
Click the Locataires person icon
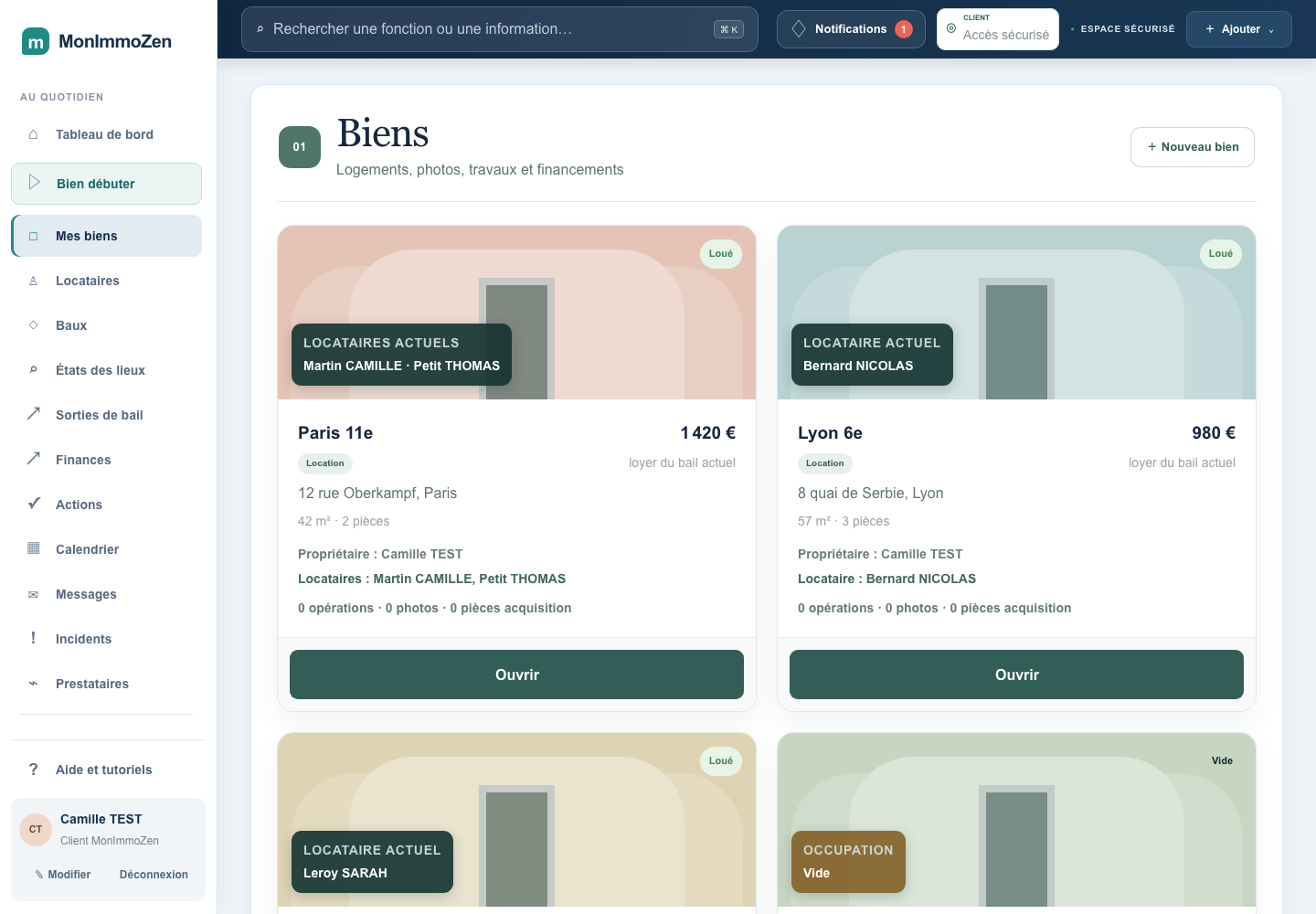(34, 281)
